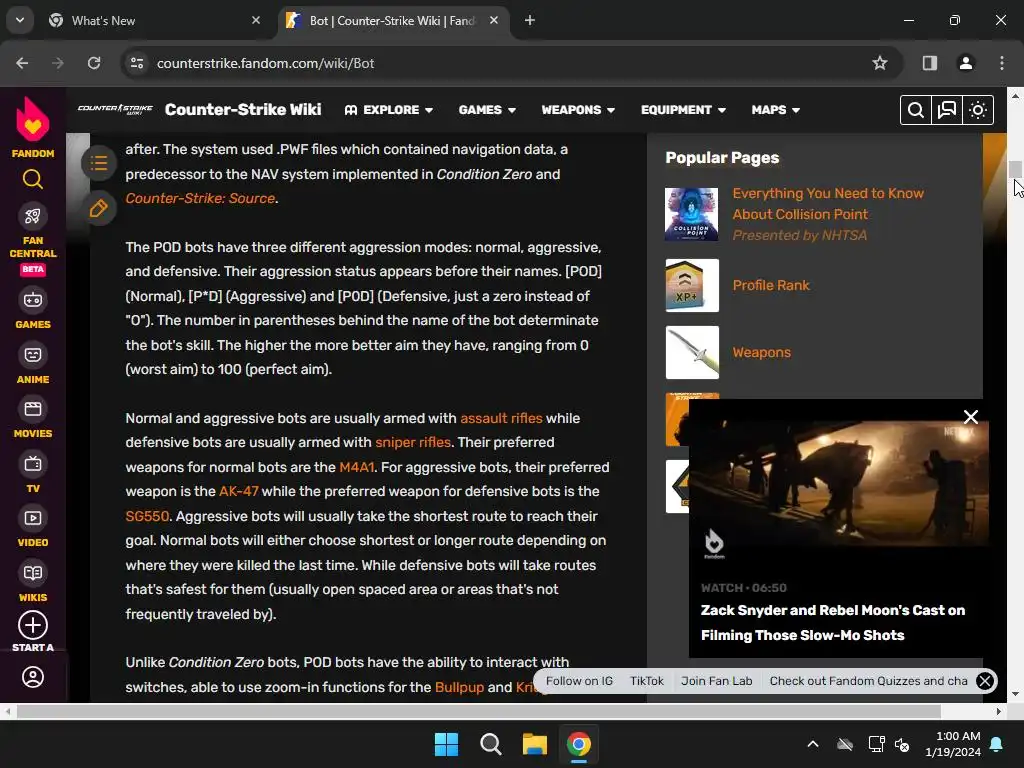View site information icon in address bar

tap(136, 63)
